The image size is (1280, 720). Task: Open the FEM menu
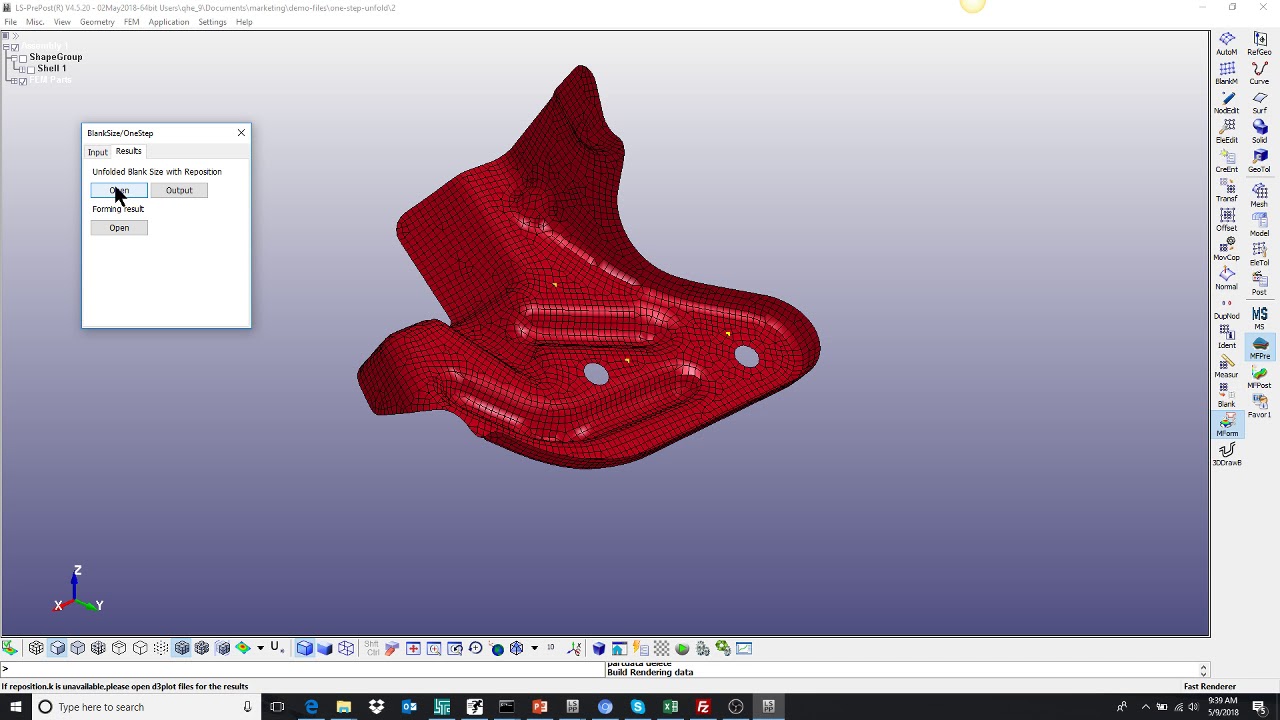(x=131, y=22)
